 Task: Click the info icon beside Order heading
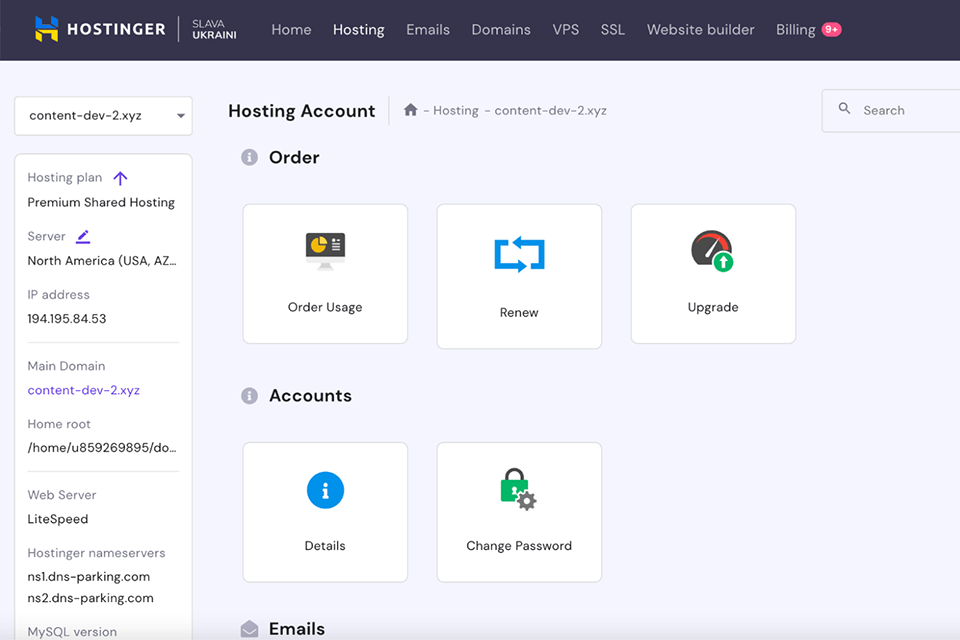pos(250,157)
